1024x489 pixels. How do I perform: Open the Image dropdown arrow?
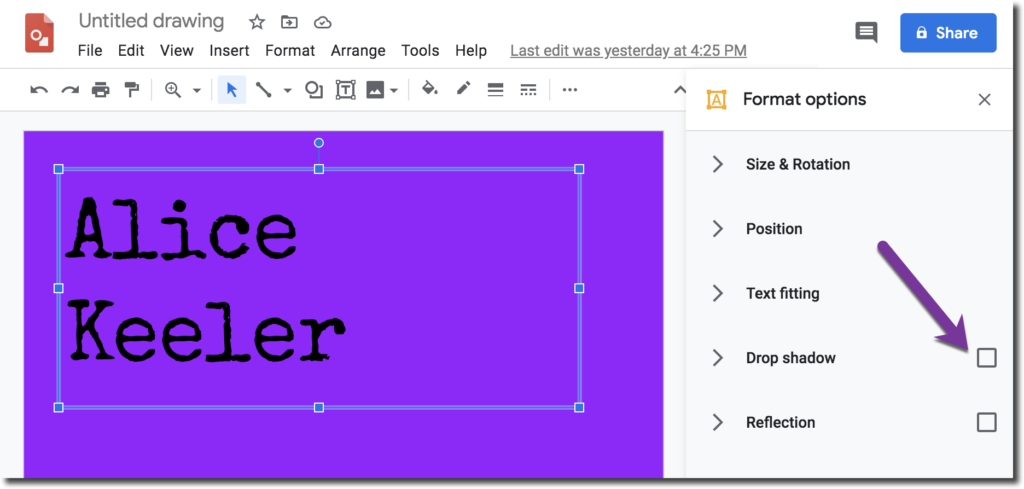coord(394,91)
